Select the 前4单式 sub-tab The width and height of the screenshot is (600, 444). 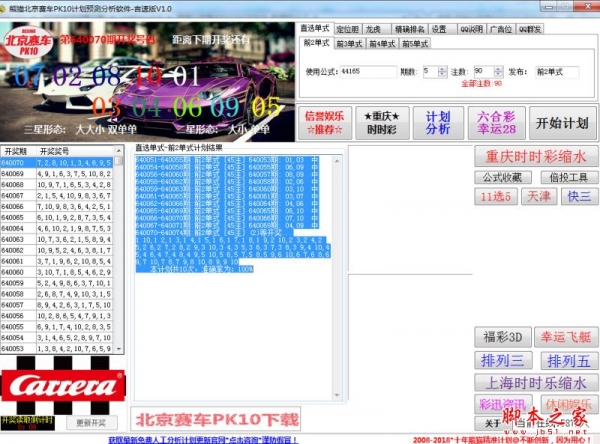[382, 44]
